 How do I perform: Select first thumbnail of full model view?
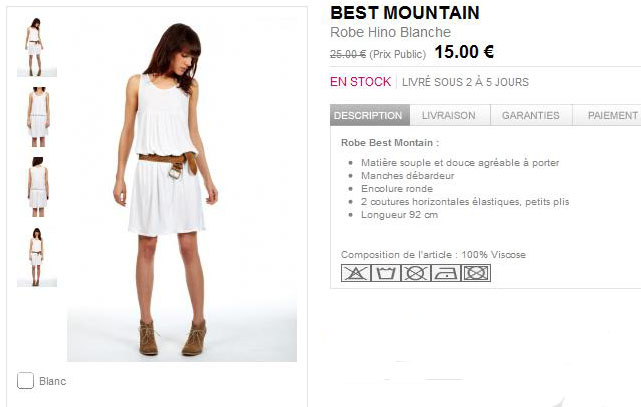(37, 47)
